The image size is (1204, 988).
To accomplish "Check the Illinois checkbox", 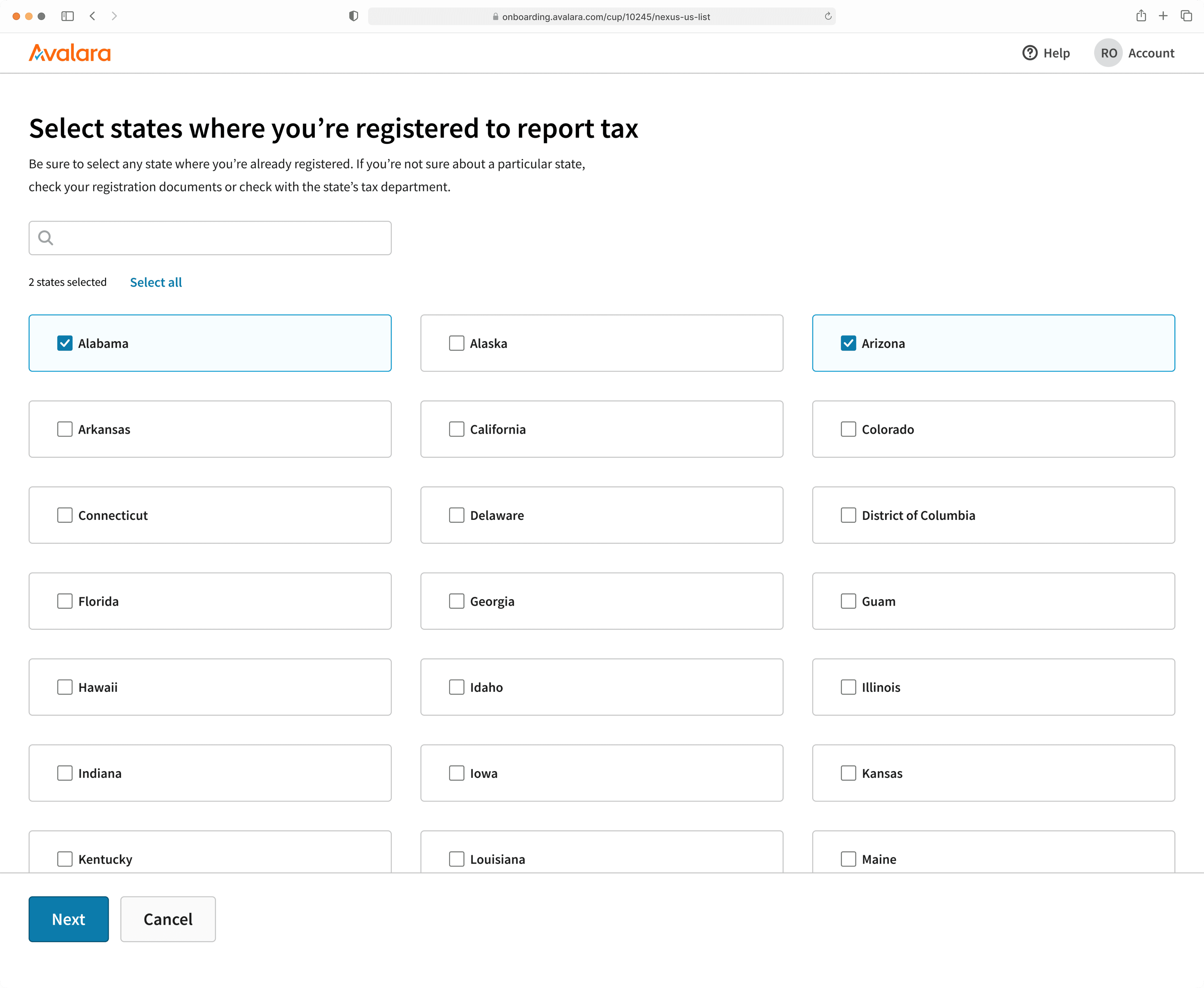I will click(x=848, y=687).
